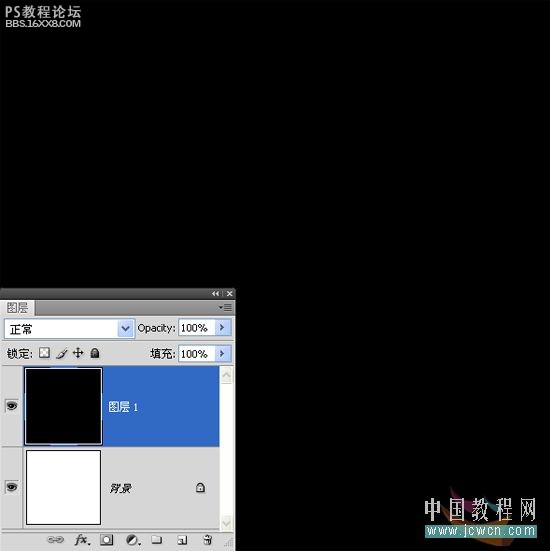Add a layer mask with the mask icon
Image resolution: width=550 pixels, height=551 pixels.
pyautogui.click(x=106, y=540)
